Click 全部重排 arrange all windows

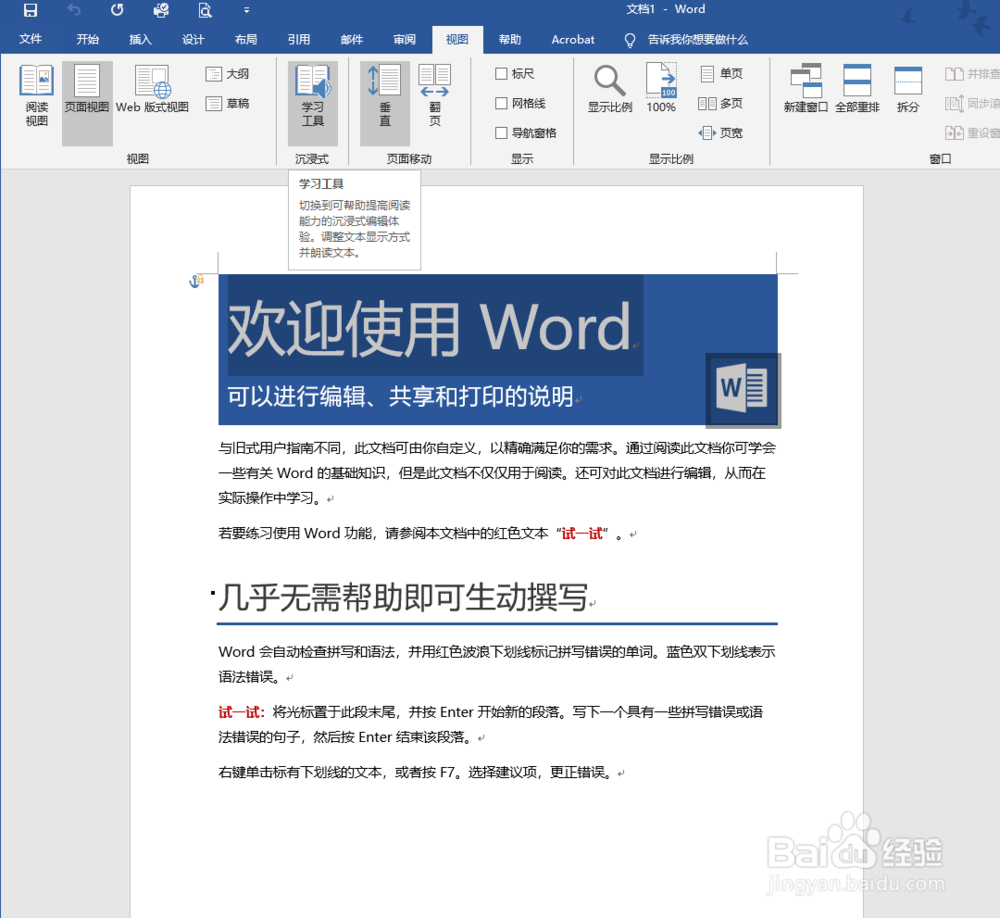point(857,89)
